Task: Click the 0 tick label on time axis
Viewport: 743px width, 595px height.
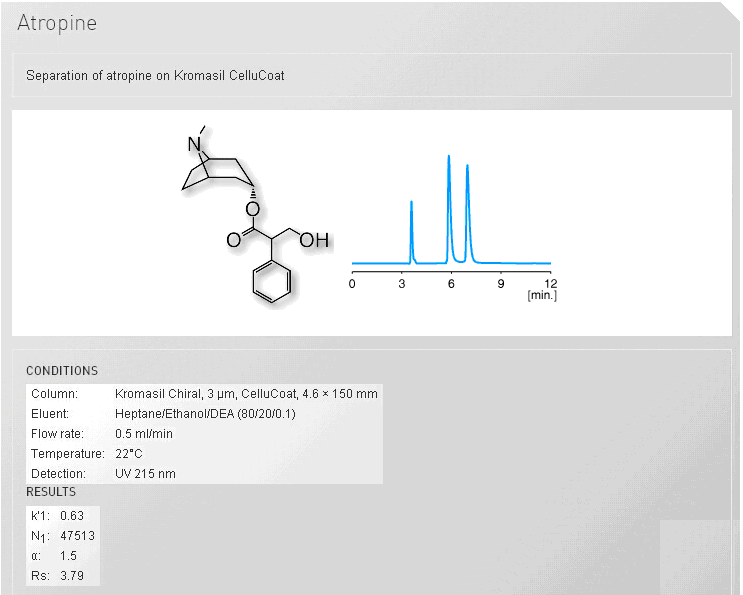Action: tap(352, 284)
